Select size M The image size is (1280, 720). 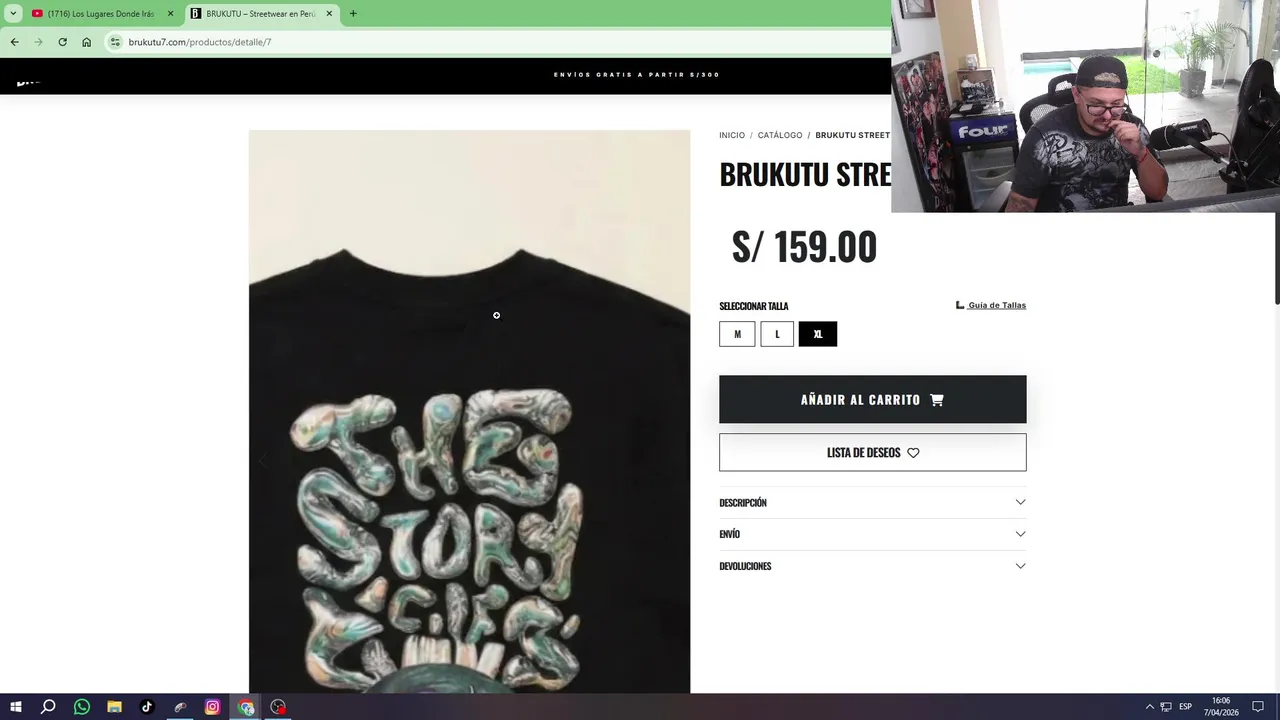tap(737, 334)
